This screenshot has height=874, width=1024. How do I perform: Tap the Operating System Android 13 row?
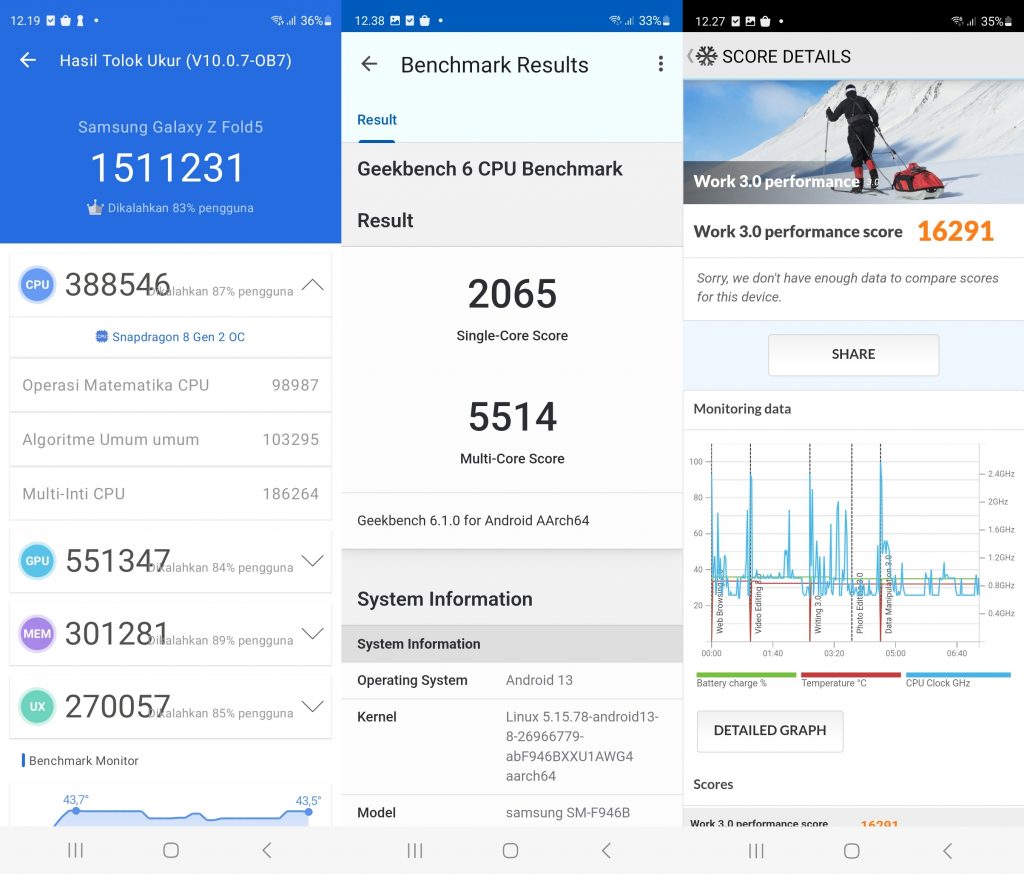(512, 681)
